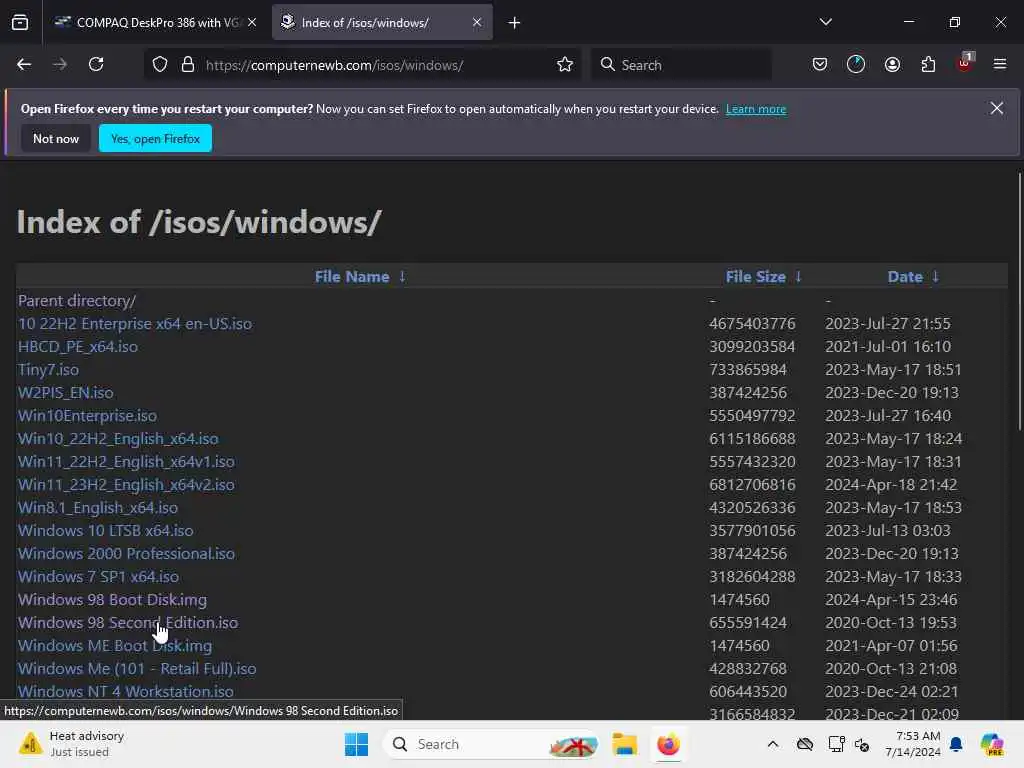Click the URL address bar

point(363,65)
